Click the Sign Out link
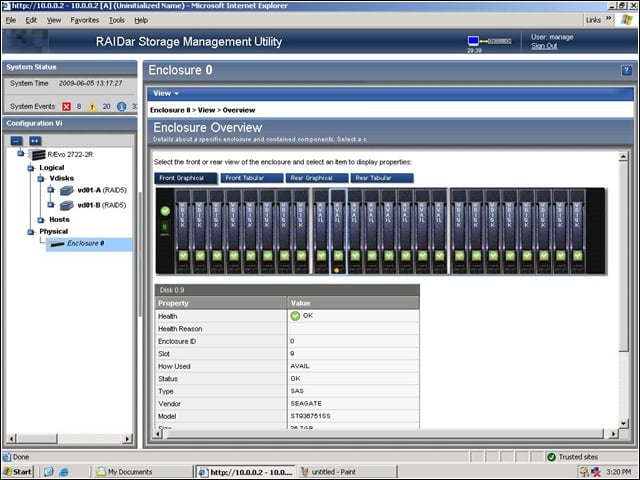 [544, 46]
